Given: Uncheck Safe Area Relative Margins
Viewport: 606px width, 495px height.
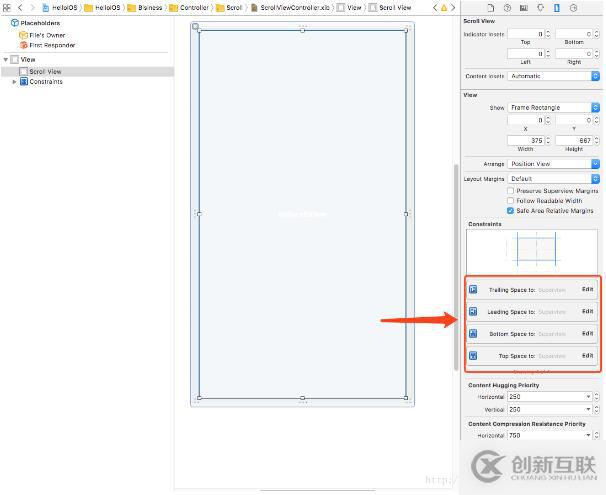Looking at the screenshot, I should coord(511,211).
